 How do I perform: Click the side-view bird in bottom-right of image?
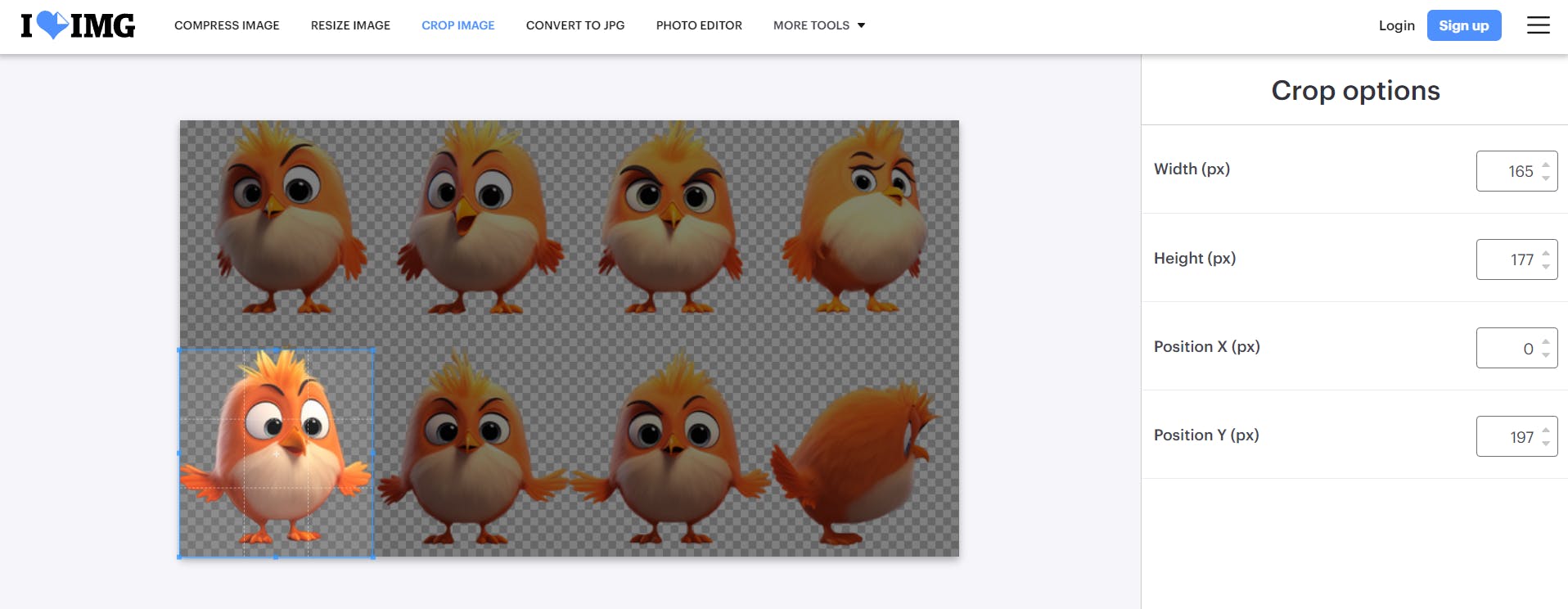[854, 460]
